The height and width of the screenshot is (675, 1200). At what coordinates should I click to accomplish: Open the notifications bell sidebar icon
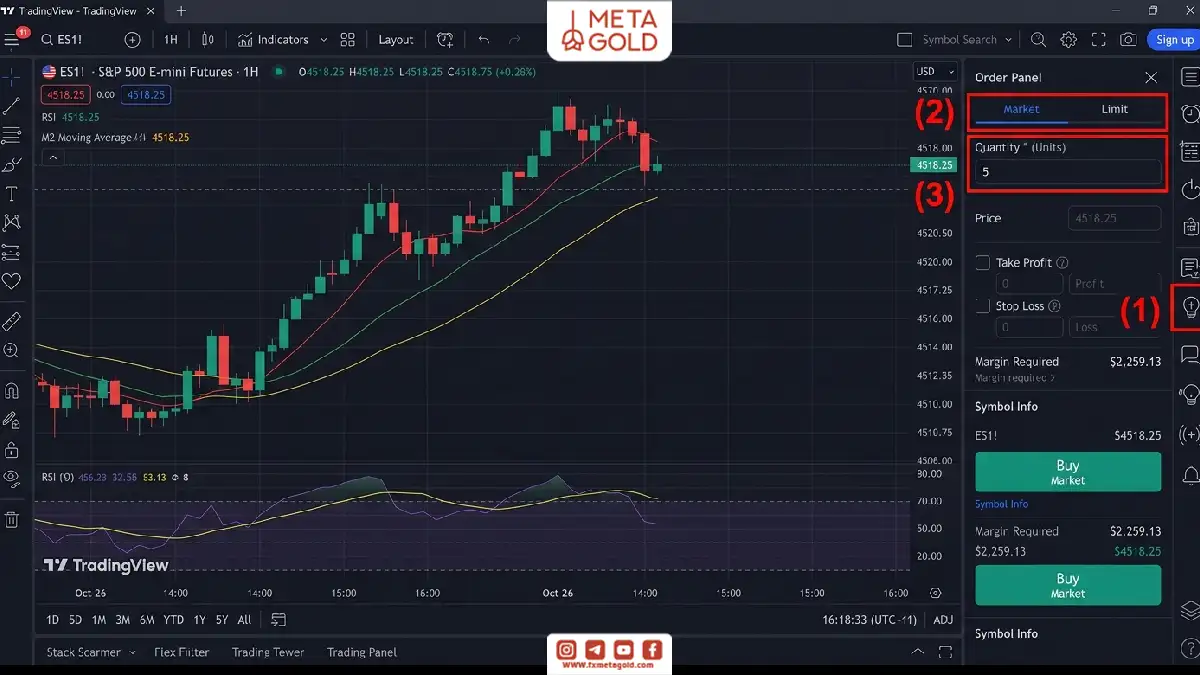pyautogui.click(x=1190, y=474)
